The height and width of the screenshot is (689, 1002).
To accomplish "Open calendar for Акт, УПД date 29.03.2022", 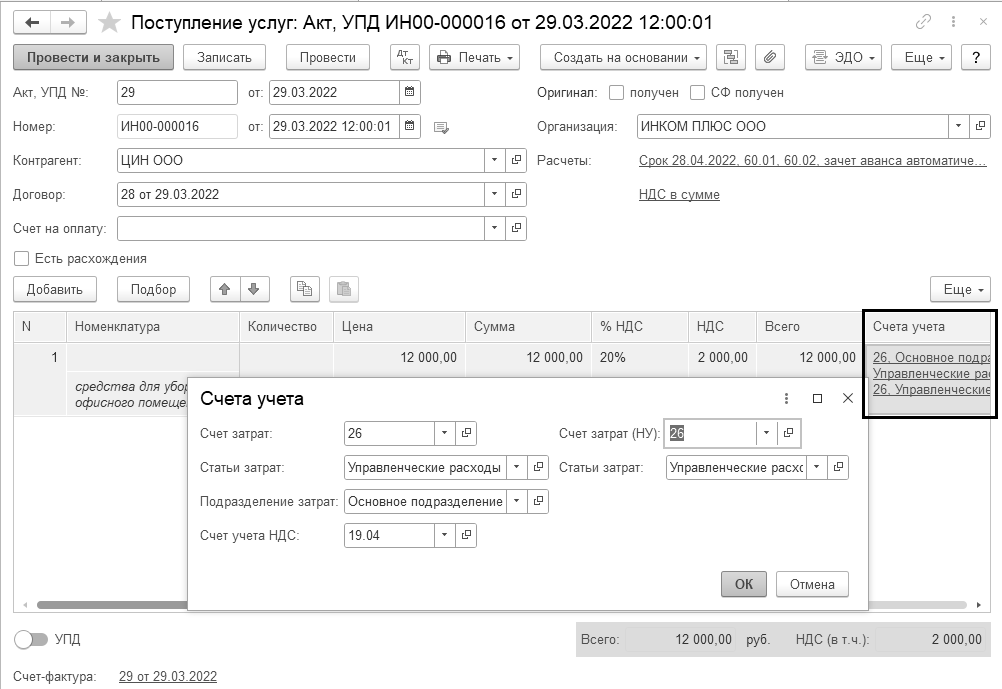I will click(410, 92).
